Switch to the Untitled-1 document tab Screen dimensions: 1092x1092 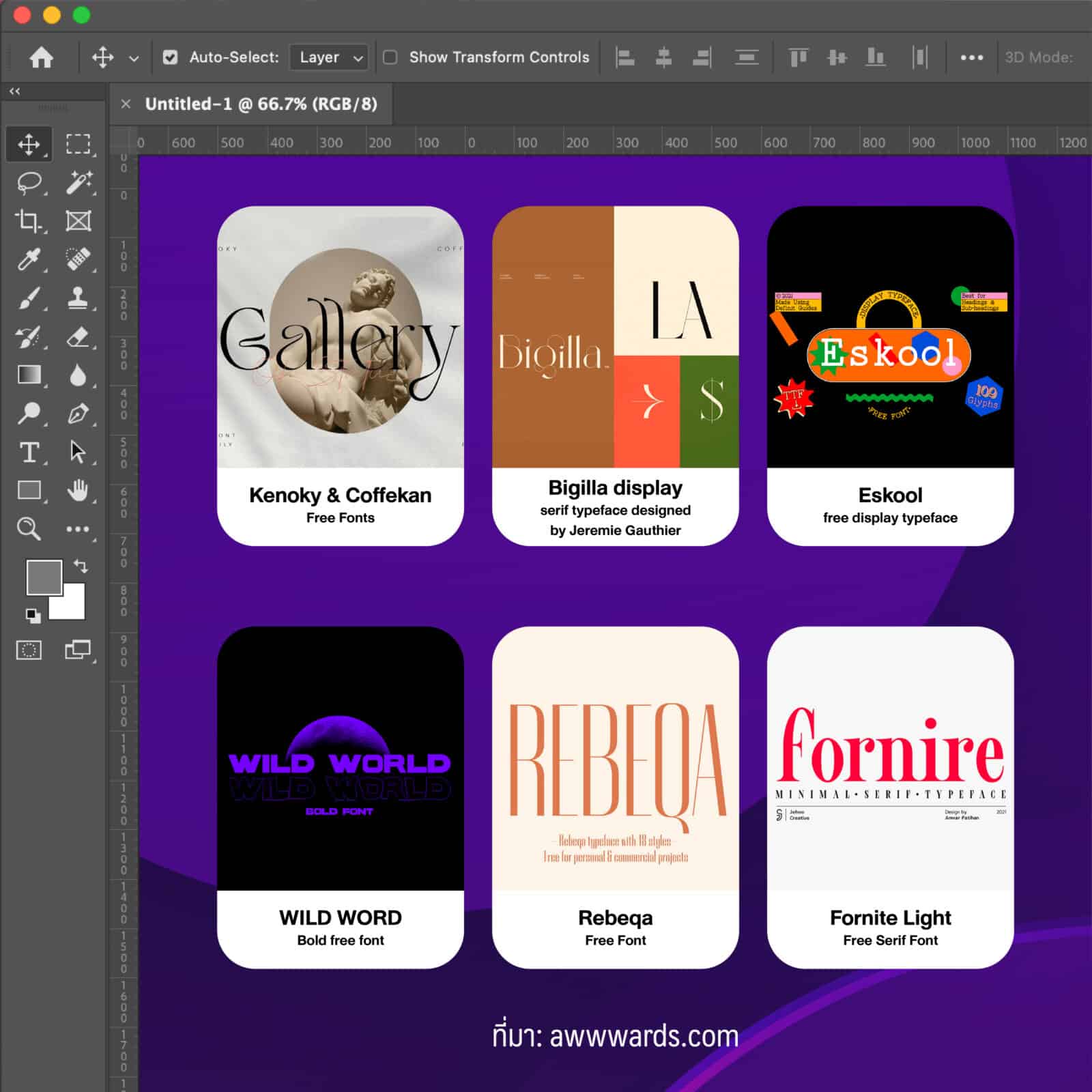coord(261,104)
